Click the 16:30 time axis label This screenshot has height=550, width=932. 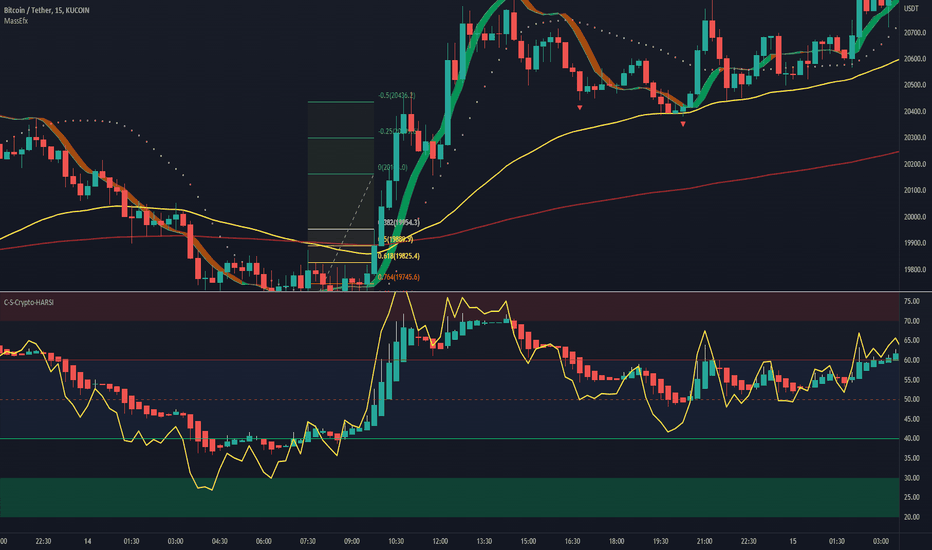(572, 541)
